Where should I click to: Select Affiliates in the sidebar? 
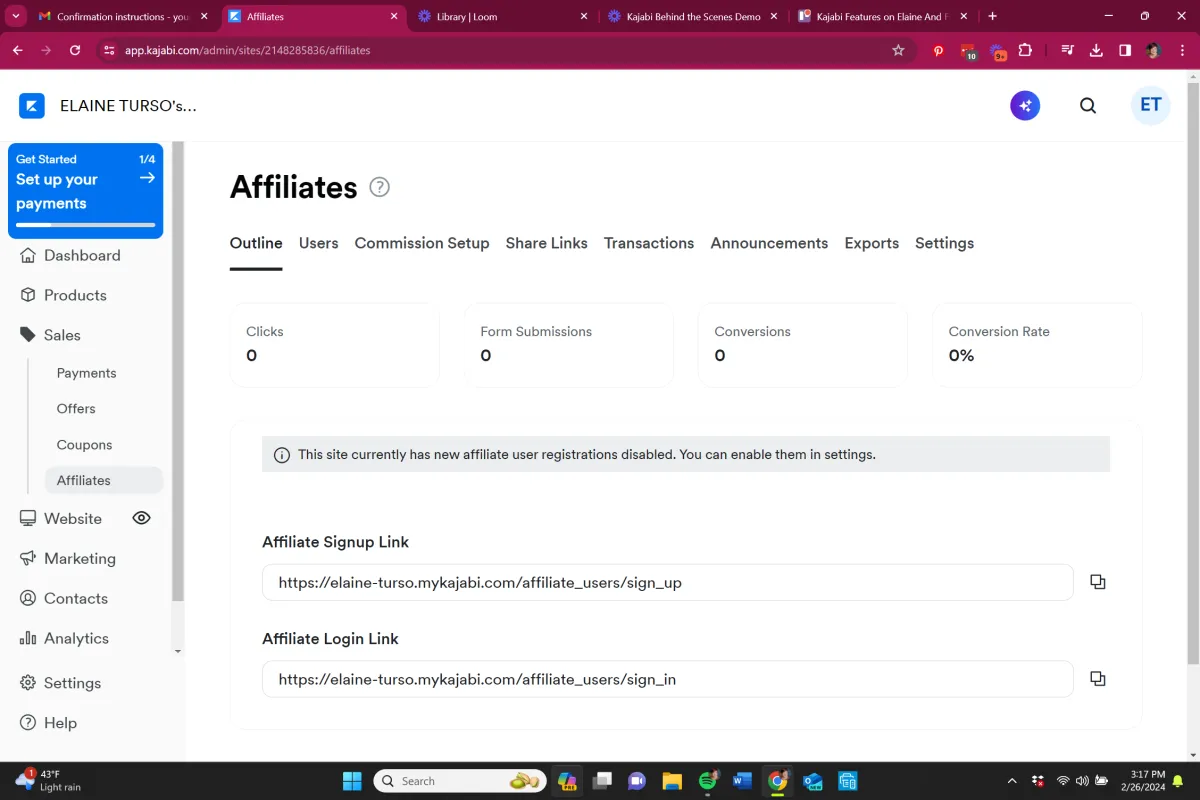tap(104, 480)
